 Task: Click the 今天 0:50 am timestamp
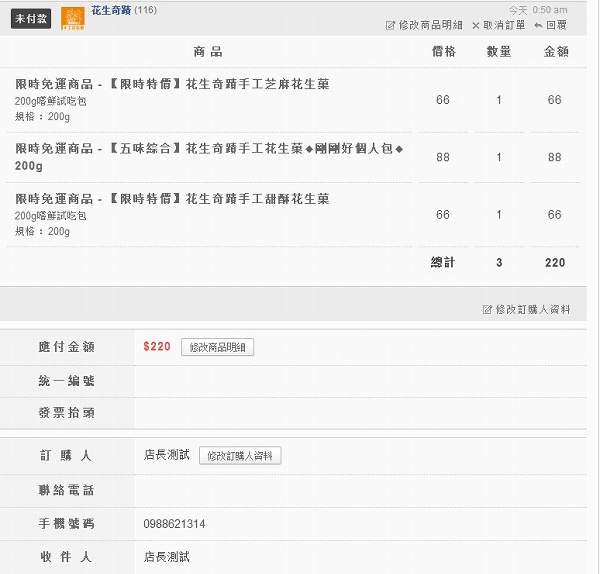tap(538, 10)
